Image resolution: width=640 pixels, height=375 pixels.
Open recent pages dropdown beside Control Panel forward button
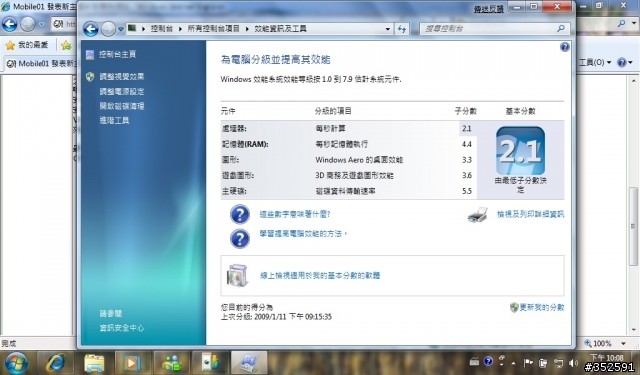[121, 29]
